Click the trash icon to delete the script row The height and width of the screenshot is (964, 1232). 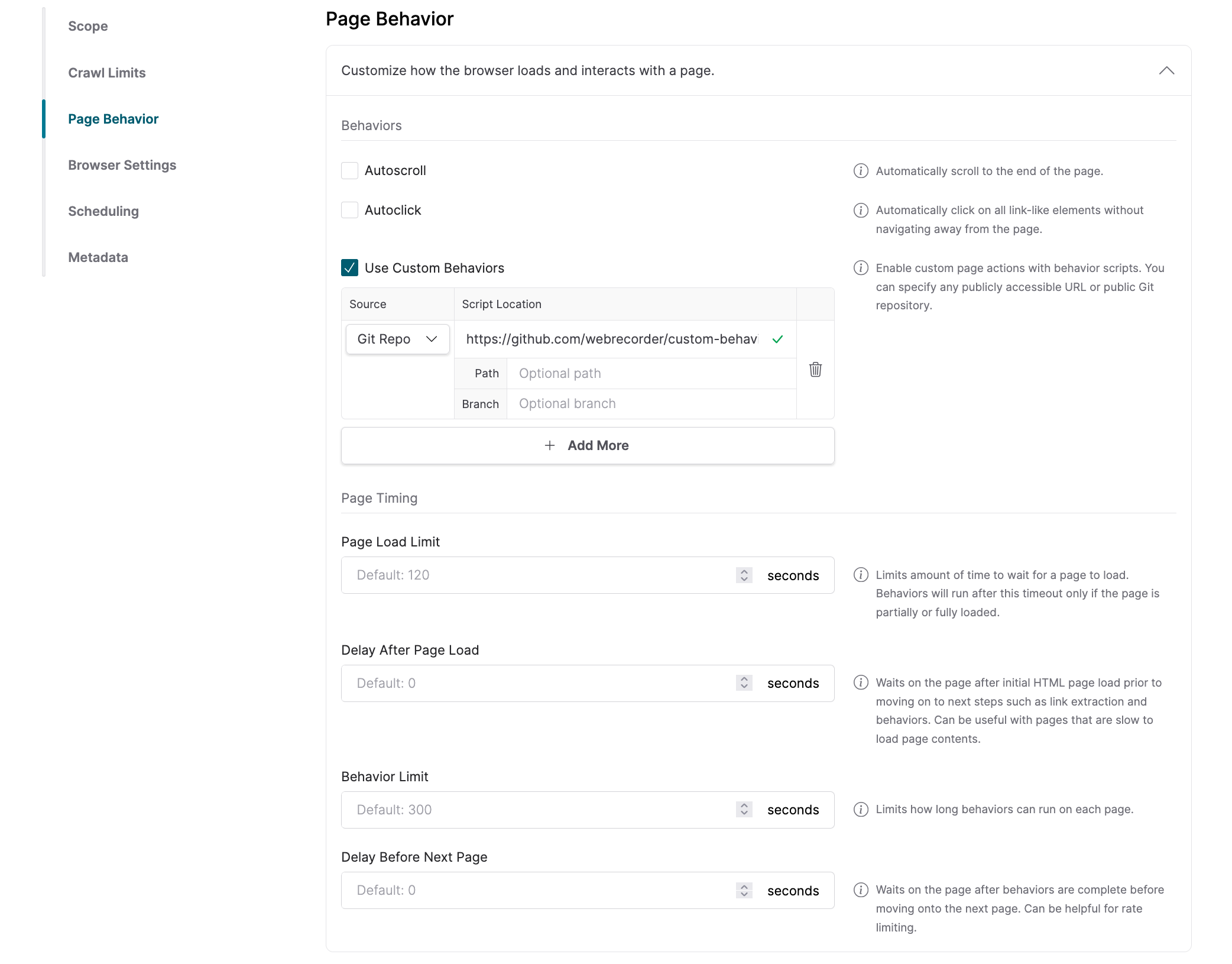pos(815,370)
